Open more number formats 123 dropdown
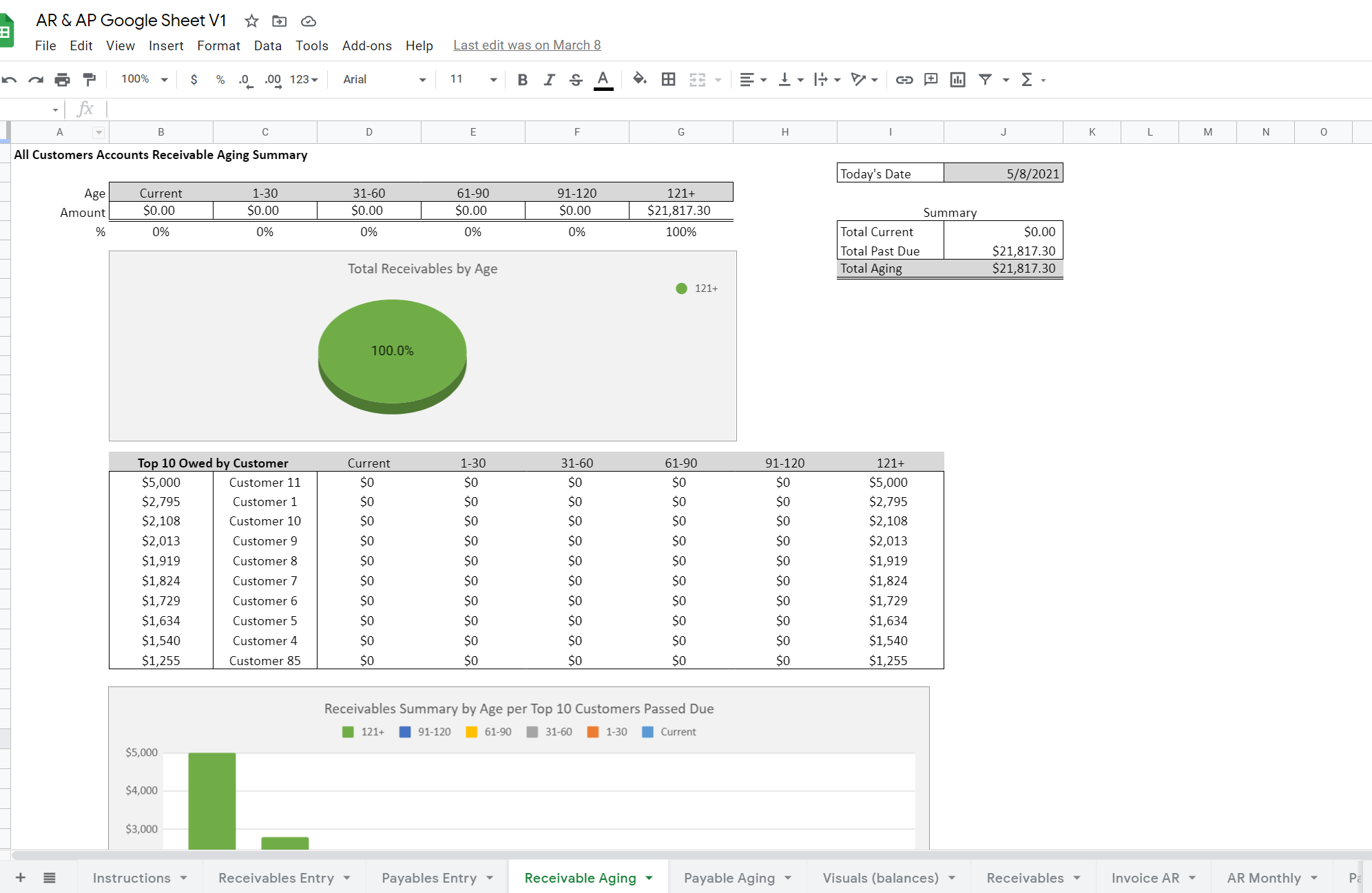This screenshot has height=893, width=1372. [x=304, y=80]
